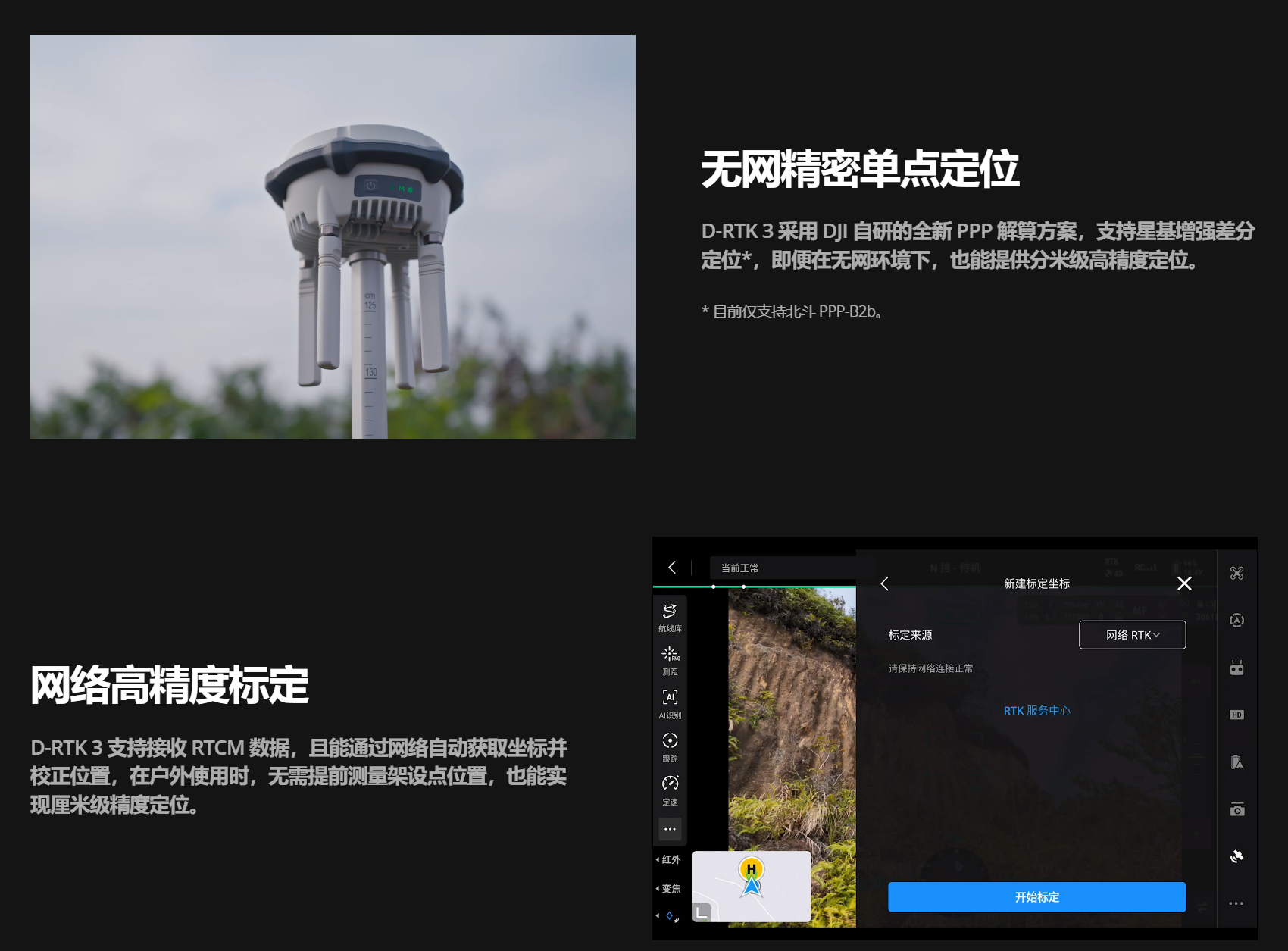Click the 请保持网络连接正常 hint text

pos(930,668)
